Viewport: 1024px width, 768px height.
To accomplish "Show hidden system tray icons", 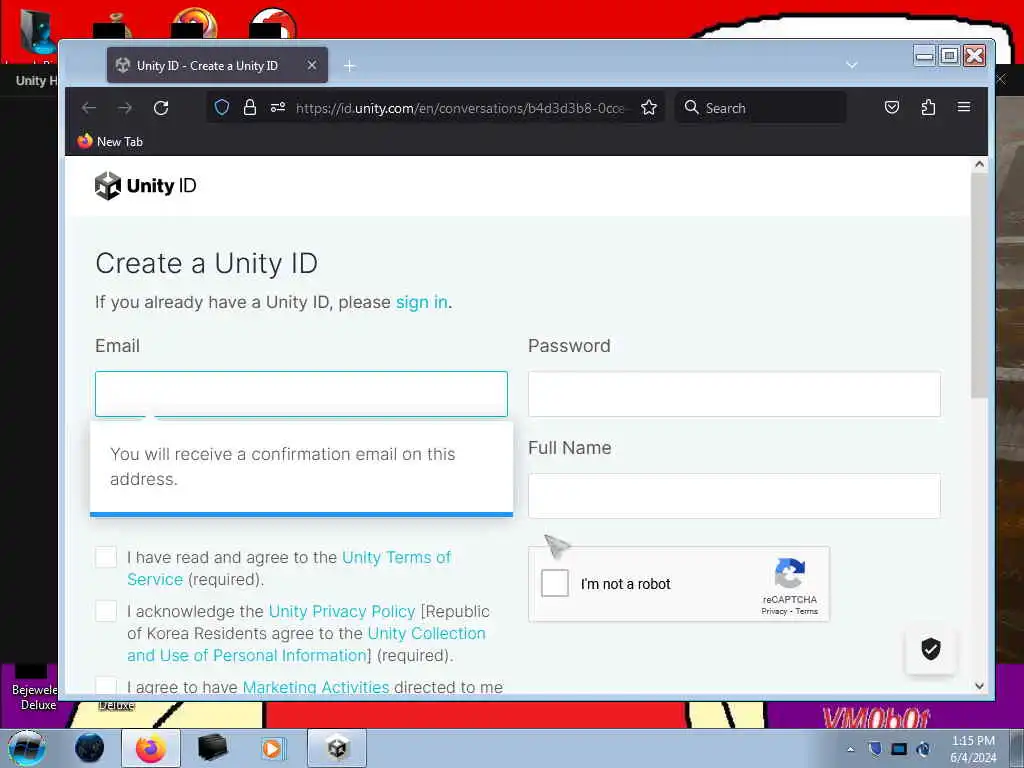I will [x=850, y=749].
